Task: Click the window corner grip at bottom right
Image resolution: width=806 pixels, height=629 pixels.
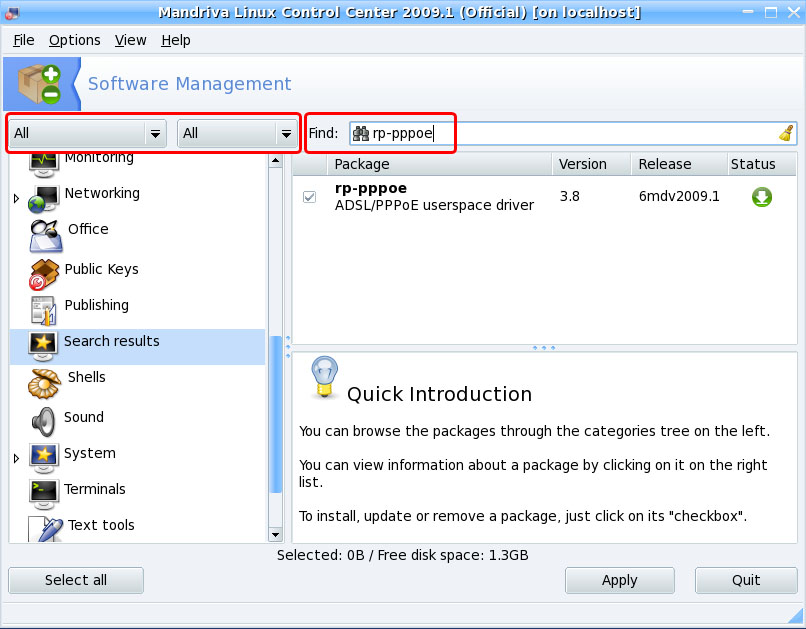Action: 796,616
